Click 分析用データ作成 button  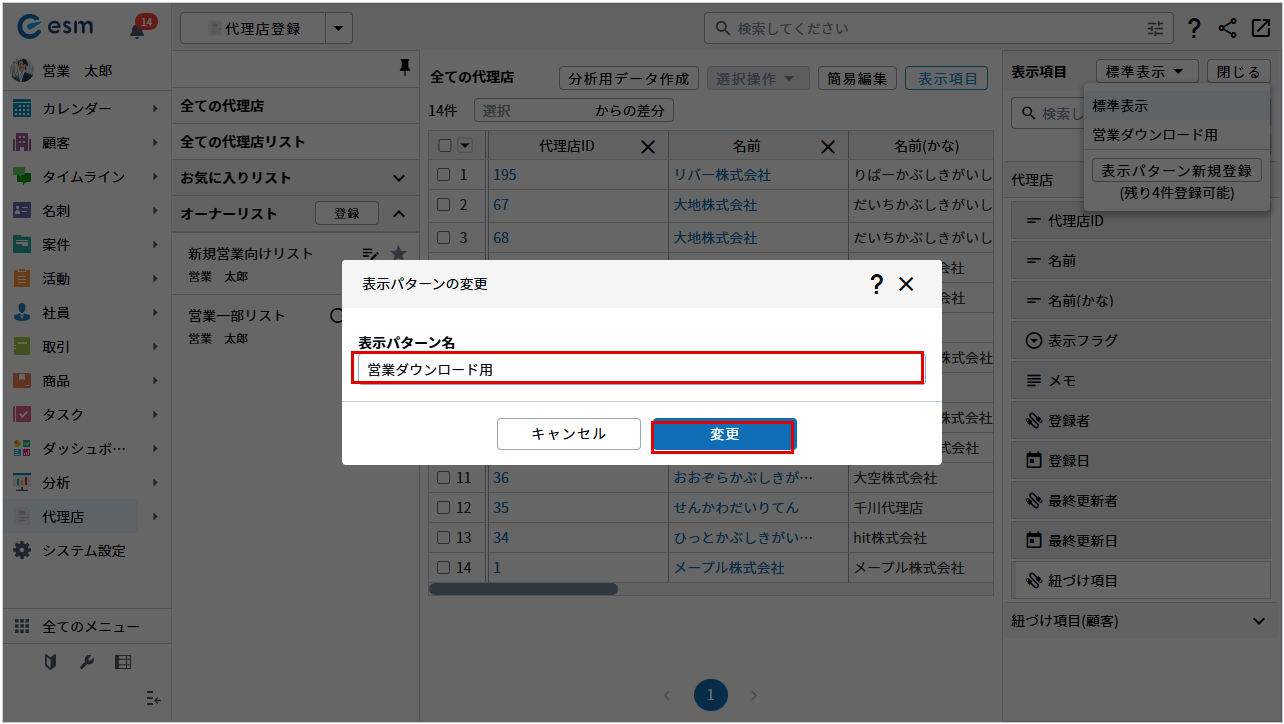(629, 79)
